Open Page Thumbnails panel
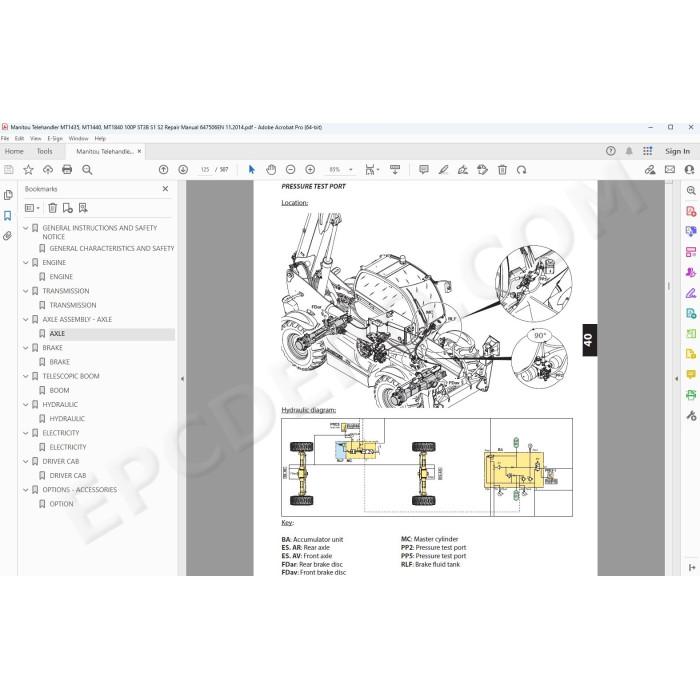The image size is (700, 700). pyautogui.click(x=8, y=195)
